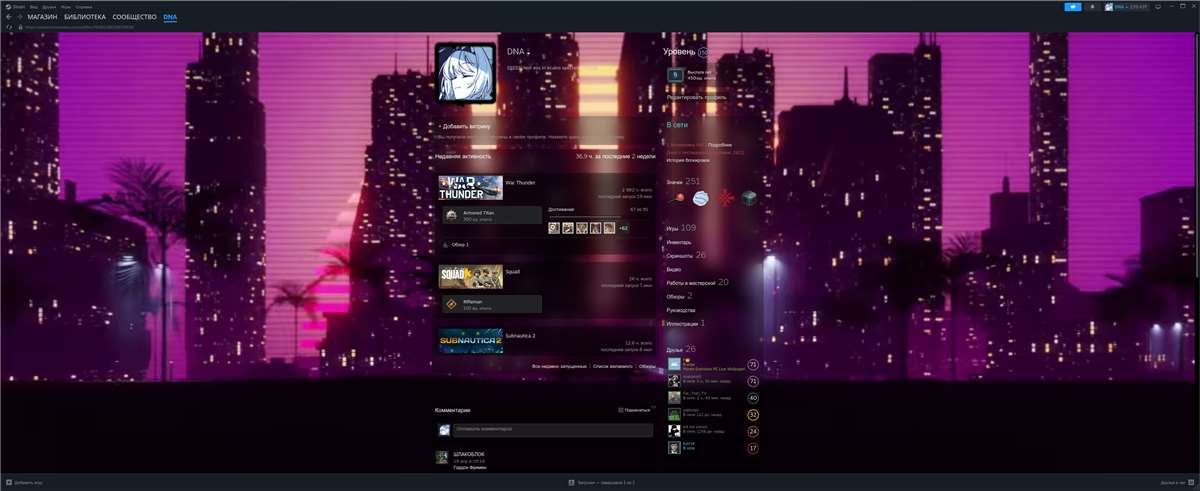
Task: Open the War Thunder game banner
Action: pos(470,188)
